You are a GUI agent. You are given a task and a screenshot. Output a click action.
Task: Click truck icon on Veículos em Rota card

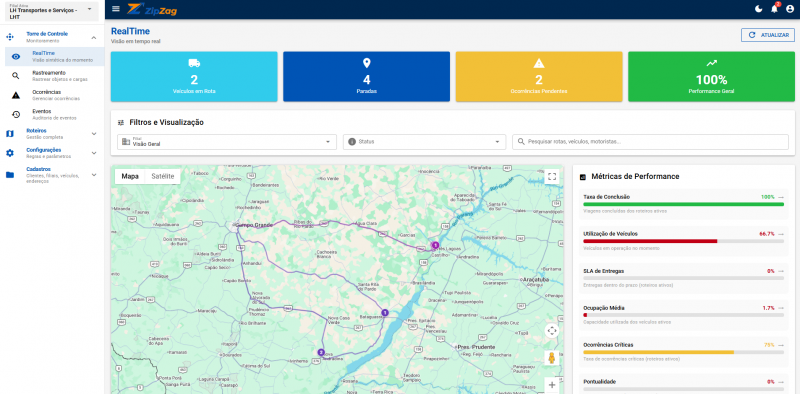(194, 63)
